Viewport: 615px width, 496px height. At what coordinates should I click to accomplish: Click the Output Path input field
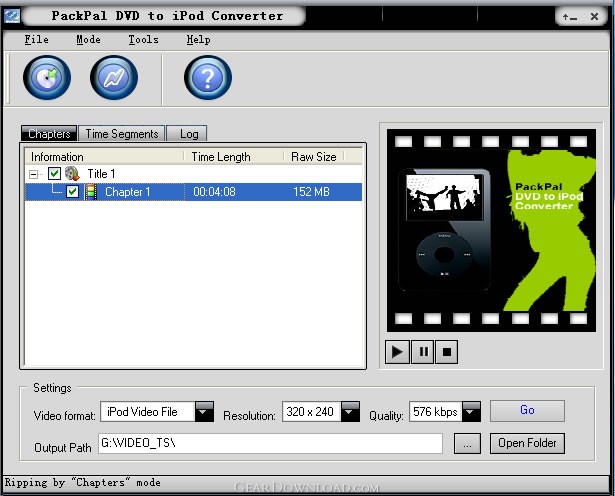click(270, 443)
